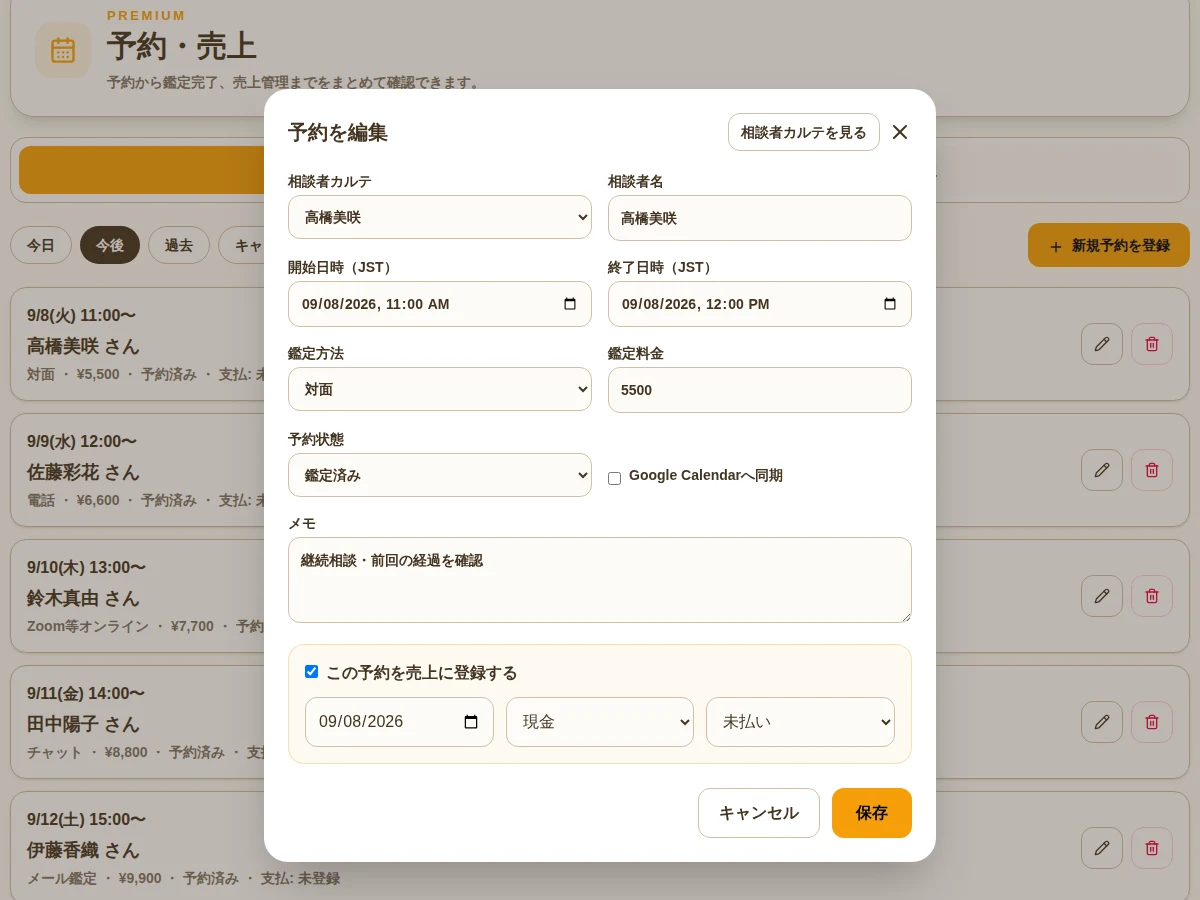Open calendar picker in 終了日時 field

(890, 304)
